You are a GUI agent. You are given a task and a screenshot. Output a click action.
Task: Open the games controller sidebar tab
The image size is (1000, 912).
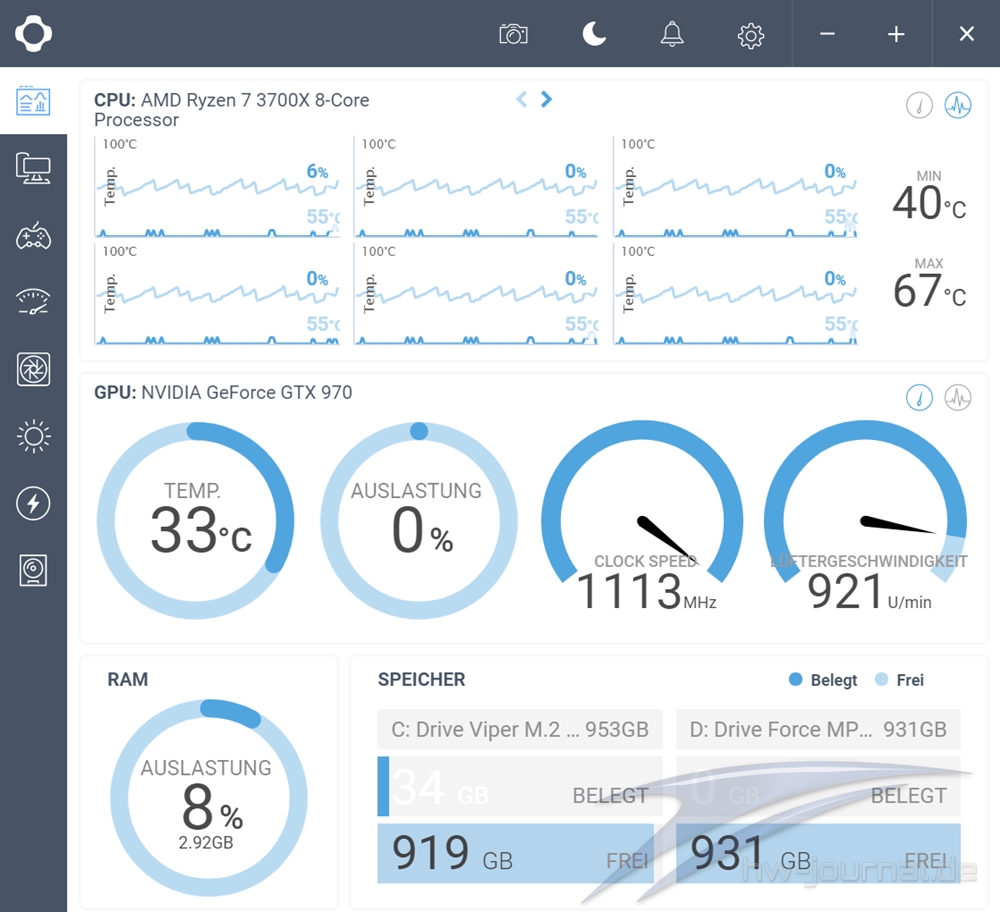(x=33, y=236)
